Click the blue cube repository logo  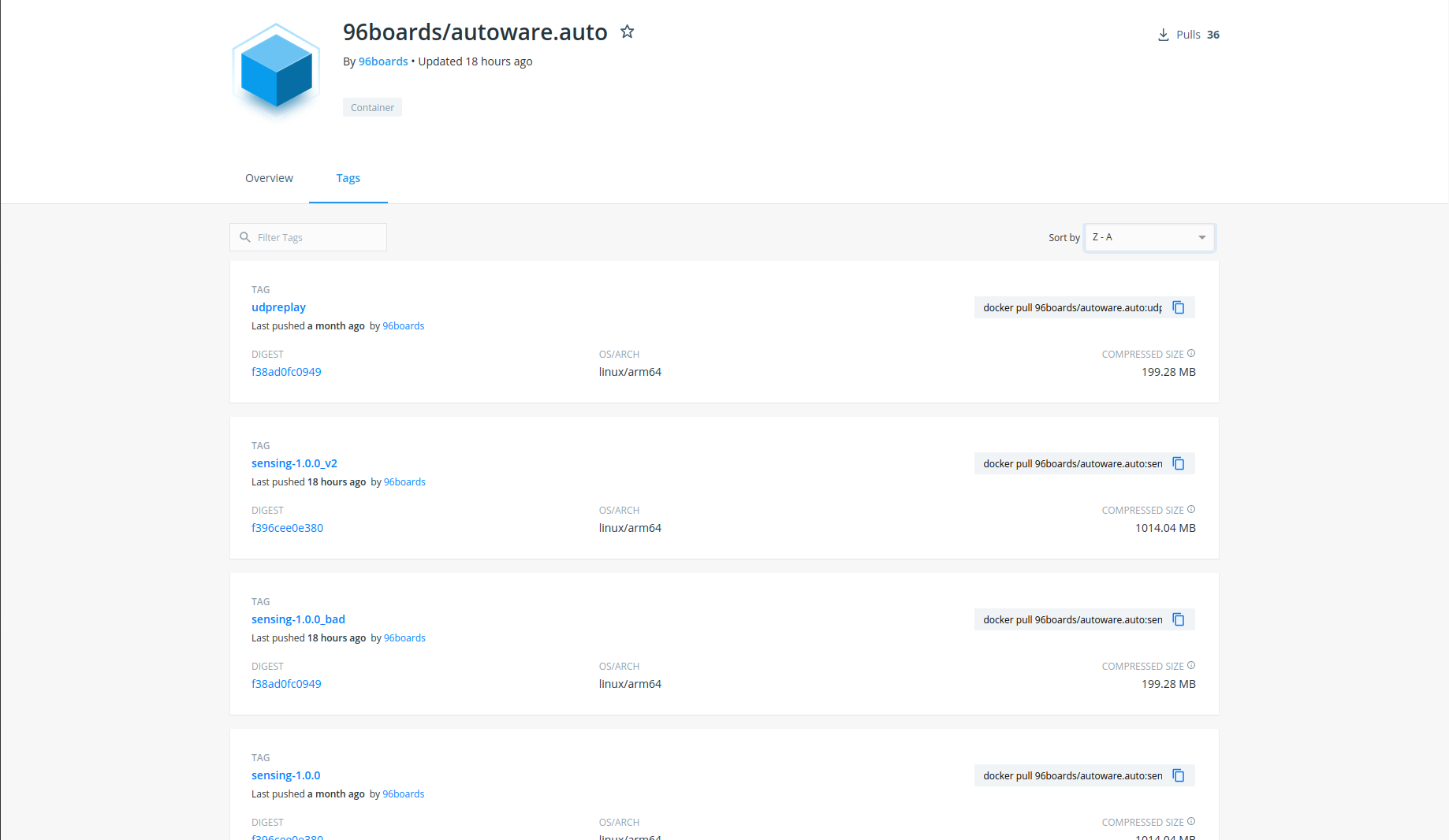(276, 69)
